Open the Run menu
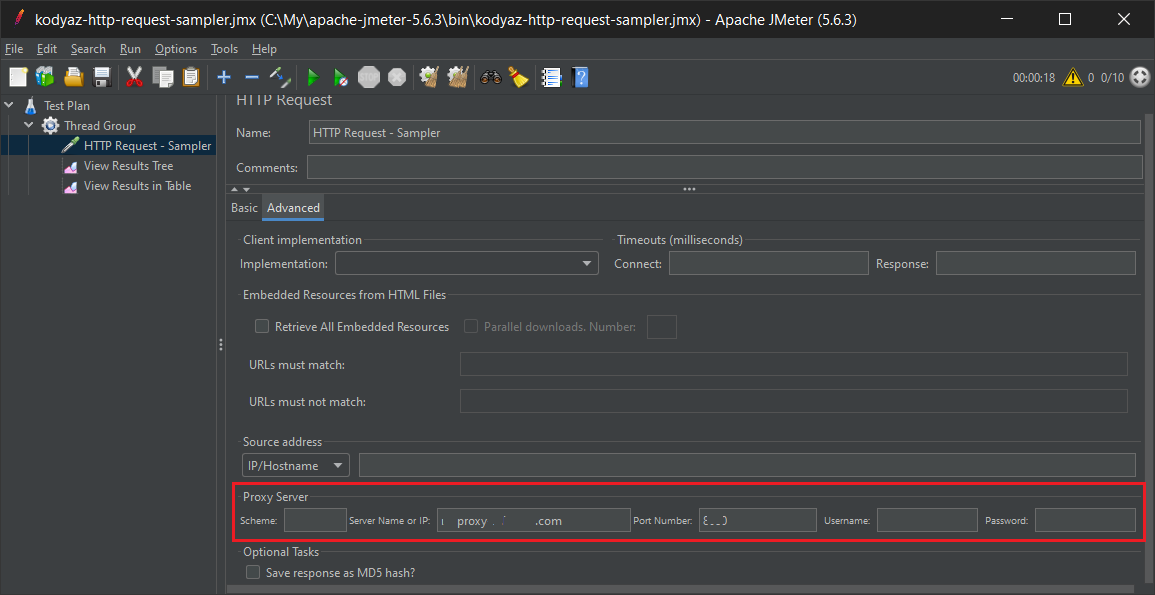 [x=130, y=49]
